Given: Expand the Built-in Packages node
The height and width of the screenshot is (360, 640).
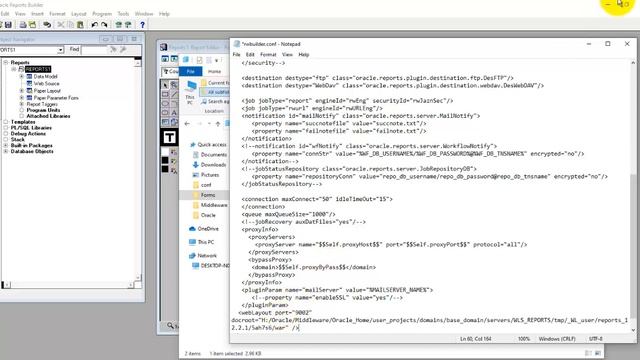Looking at the screenshot, I should [x=6, y=145].
